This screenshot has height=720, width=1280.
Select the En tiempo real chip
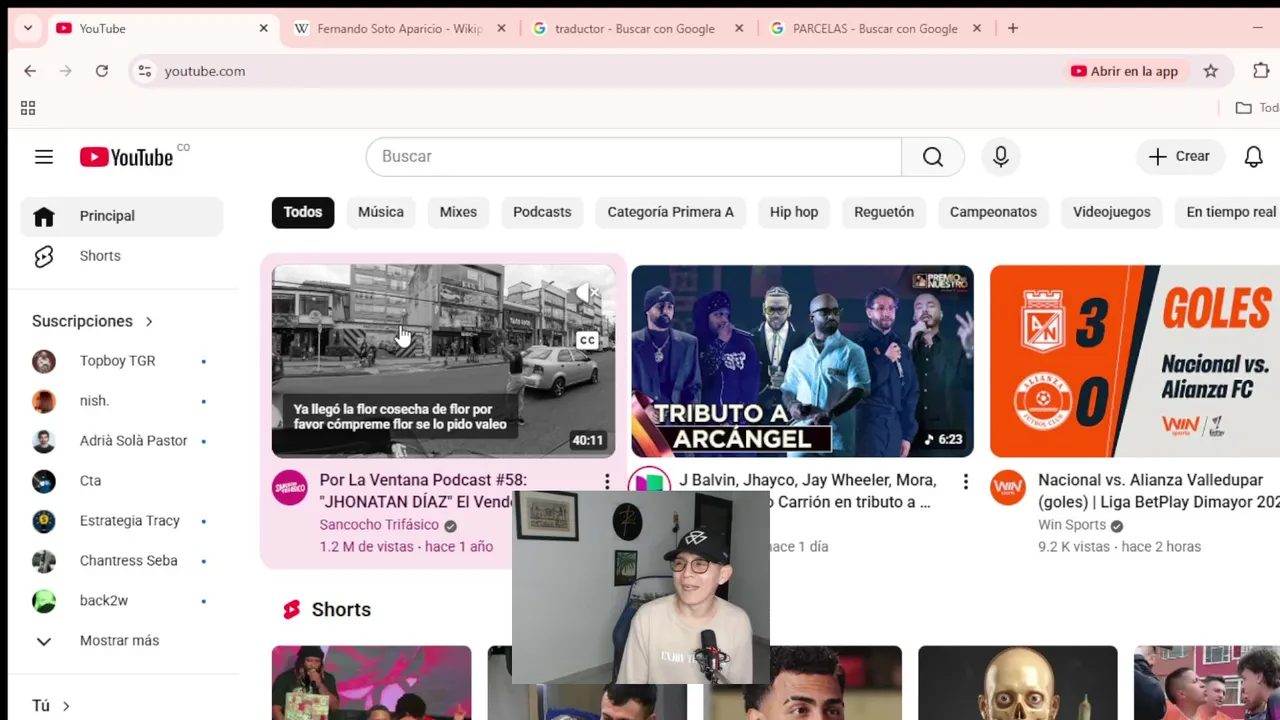click(x=1230, y=212)
